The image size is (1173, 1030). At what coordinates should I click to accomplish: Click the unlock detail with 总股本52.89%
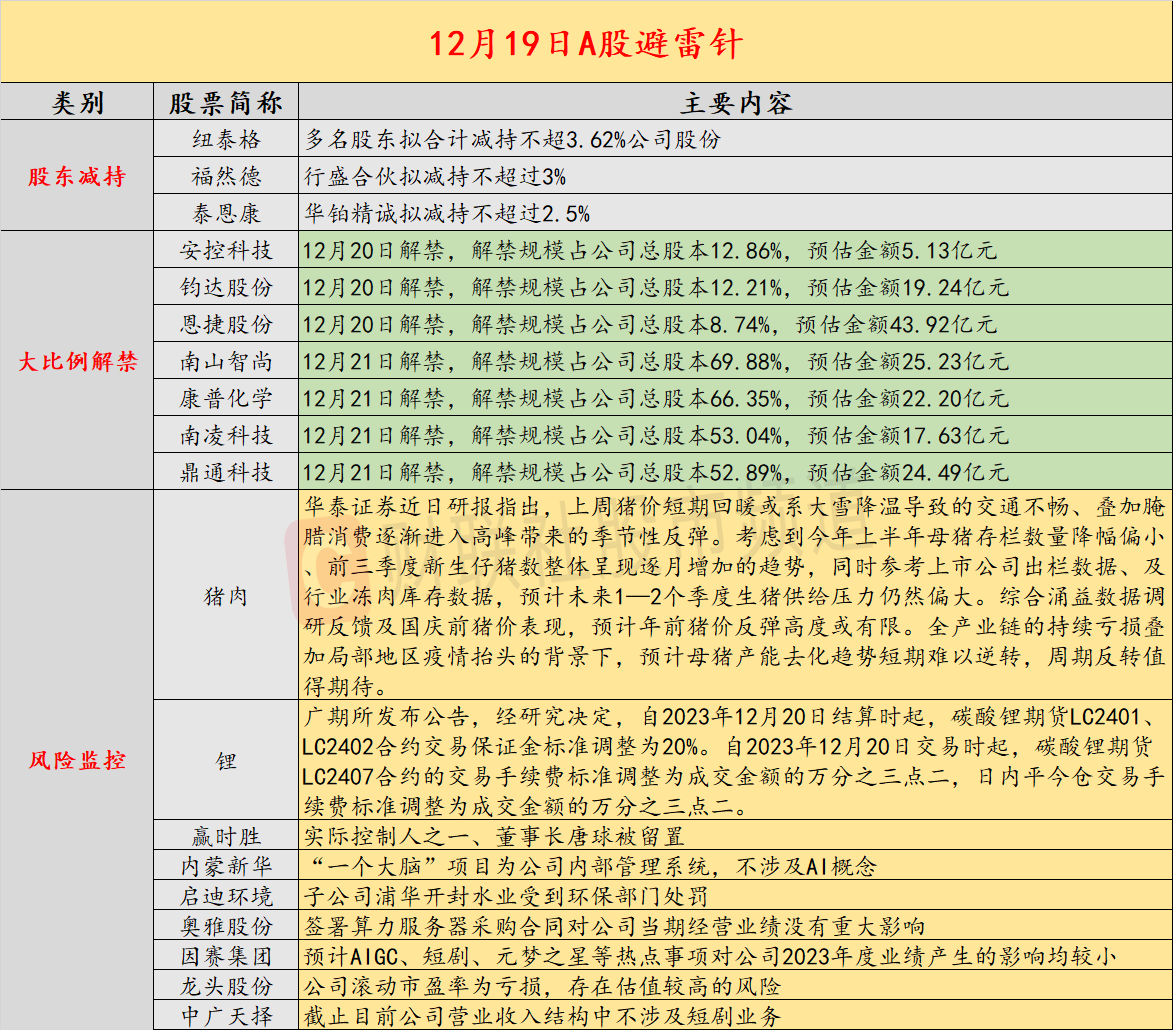click(x=655, y=472)
